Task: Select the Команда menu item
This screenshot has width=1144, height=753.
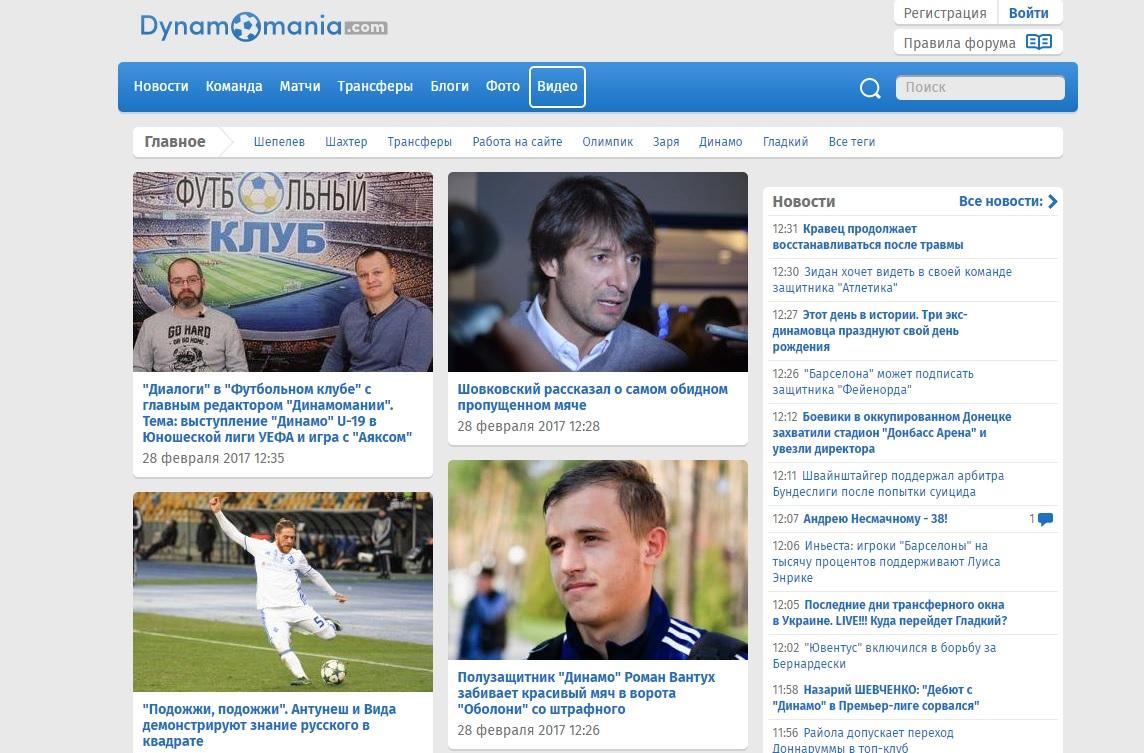Action: click(234, 87)
